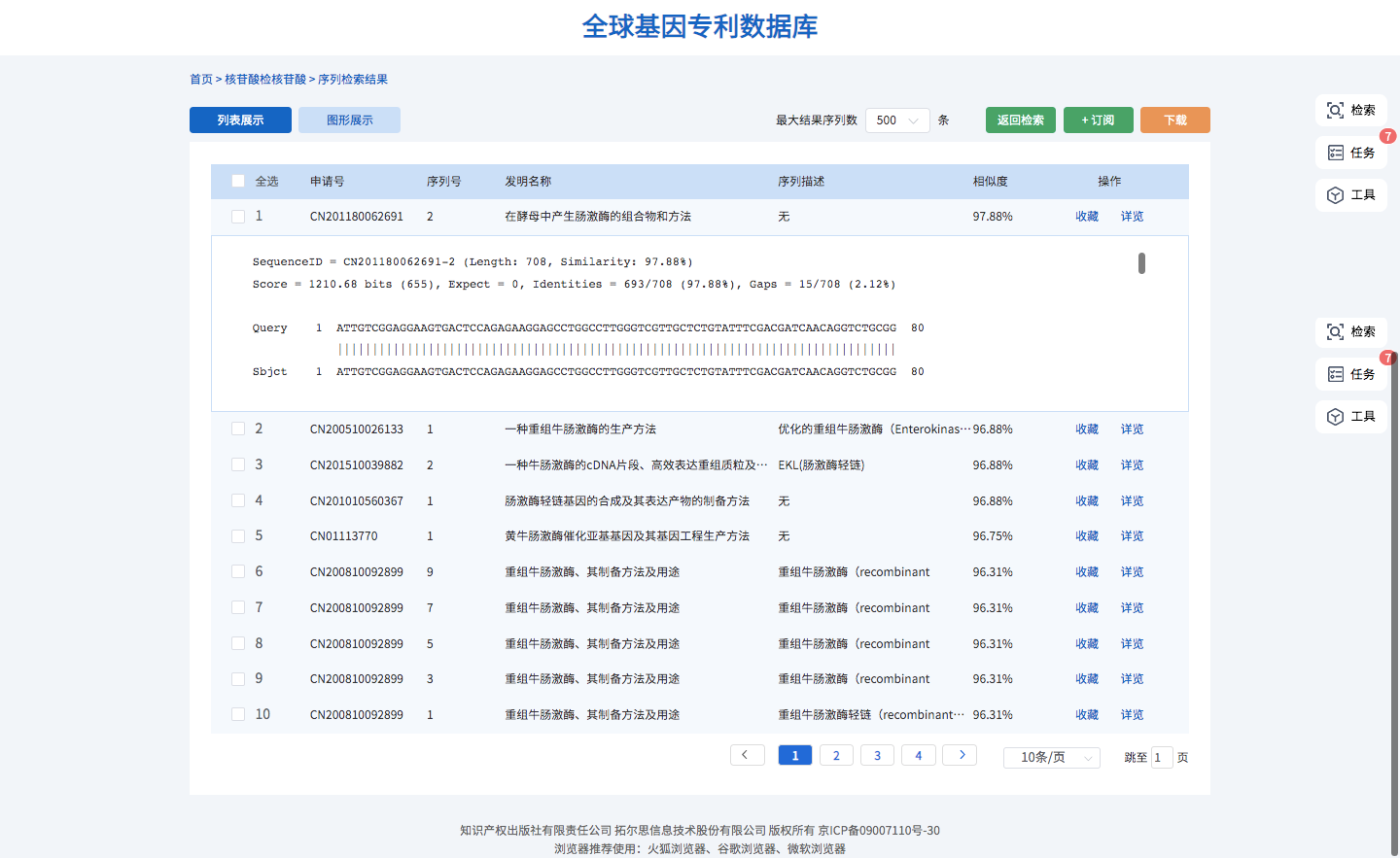
Task: Go to previous page with left arrow
Action: point(747,756)
